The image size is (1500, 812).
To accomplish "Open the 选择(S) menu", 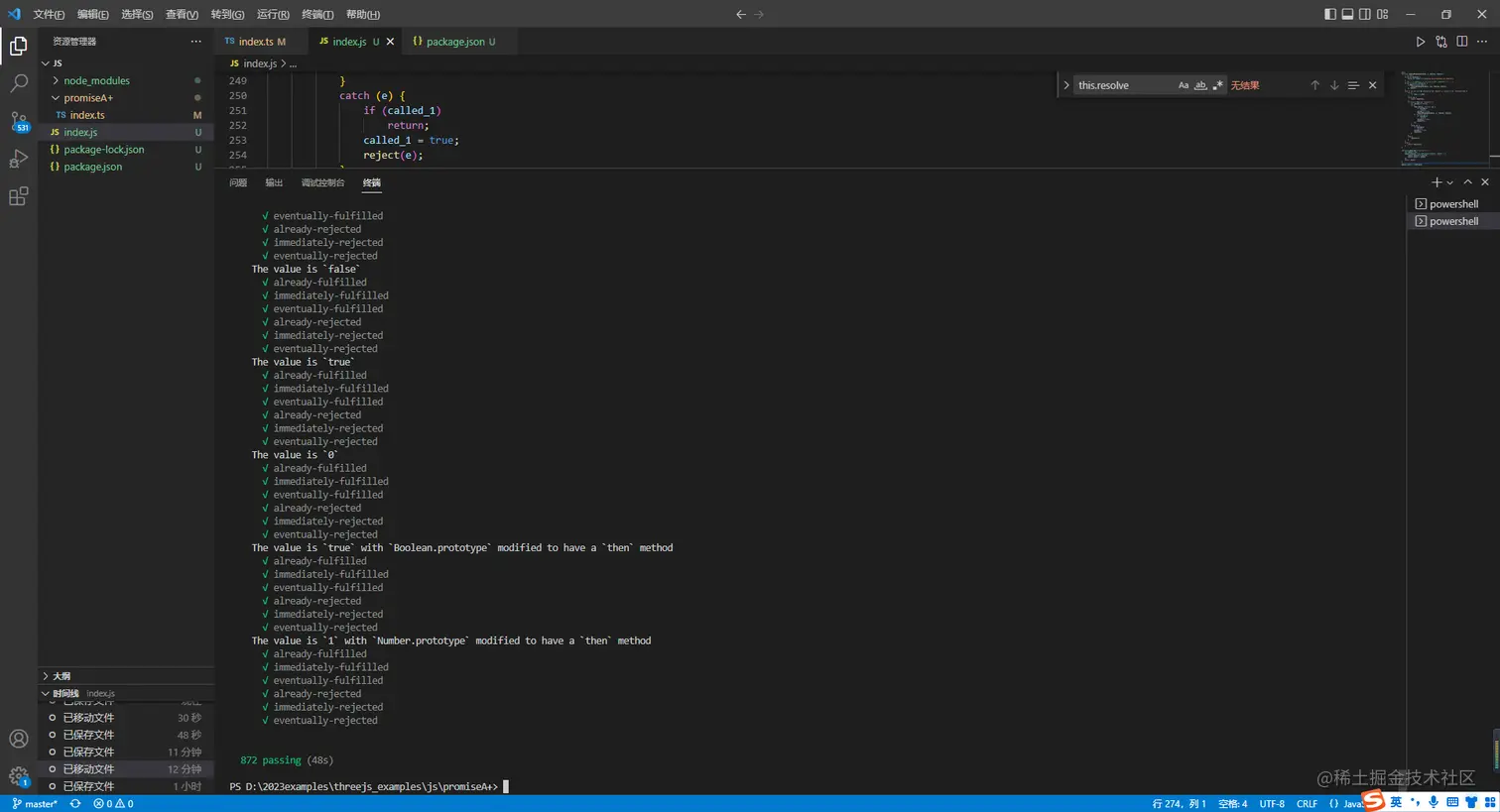I will (137, 14).
